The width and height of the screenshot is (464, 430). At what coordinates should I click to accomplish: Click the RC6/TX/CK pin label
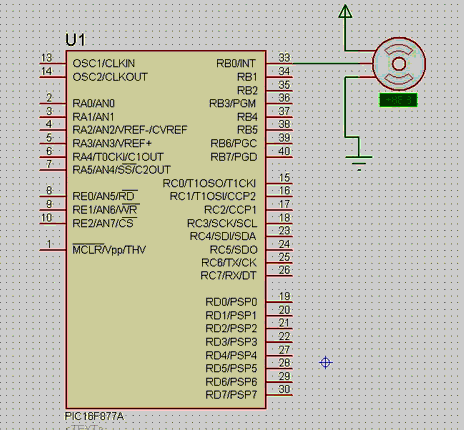(x=229, y=263)
